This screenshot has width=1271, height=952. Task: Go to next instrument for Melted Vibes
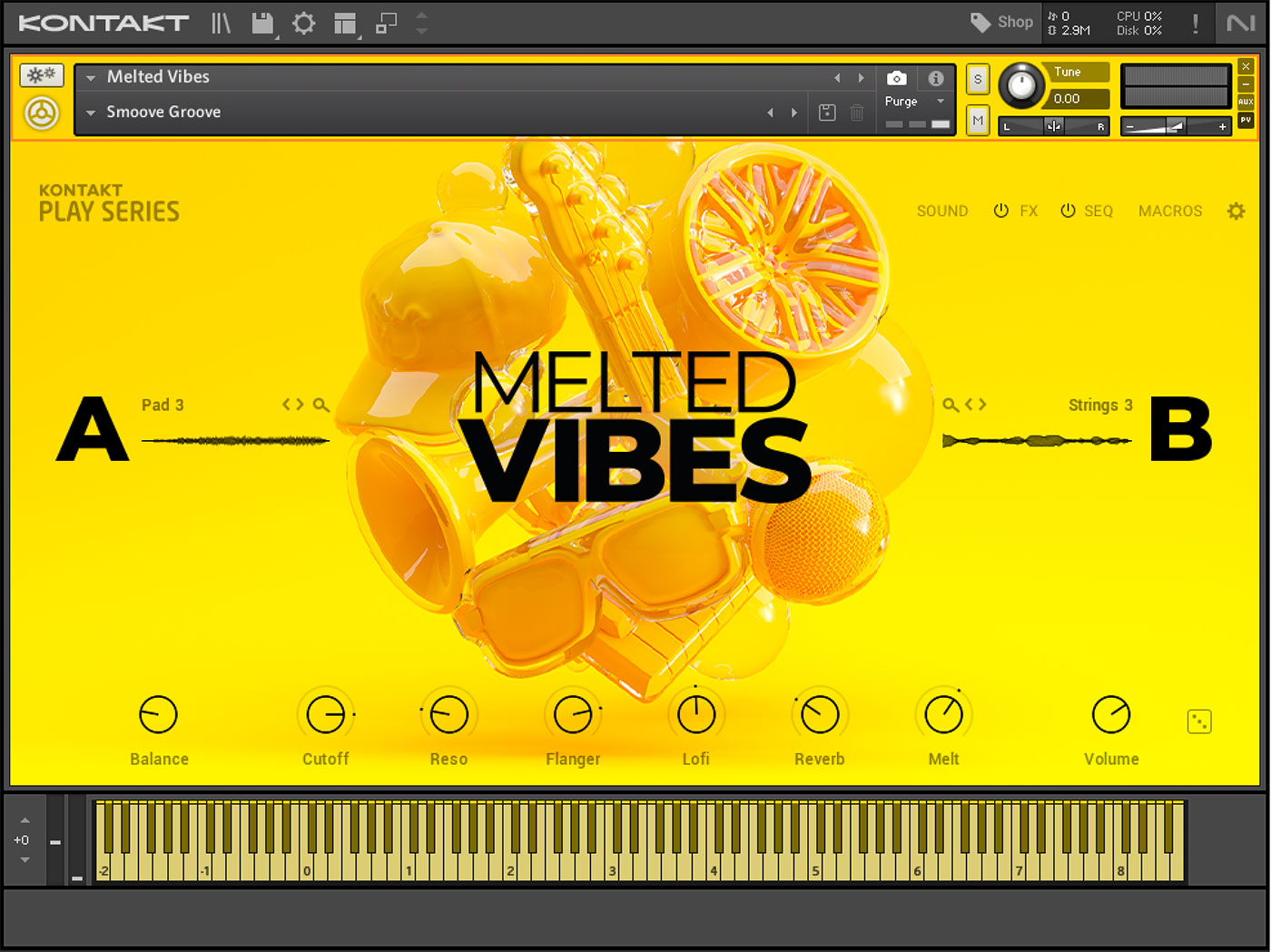pyautogui.click(x=862, y=78)
